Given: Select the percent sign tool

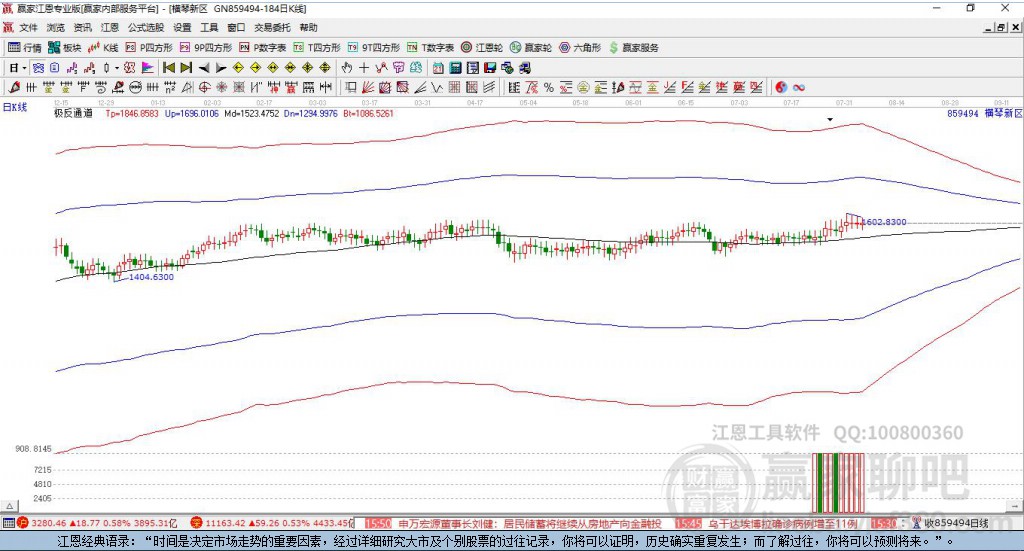Looking at the screenshot, I should pos(549,87).
